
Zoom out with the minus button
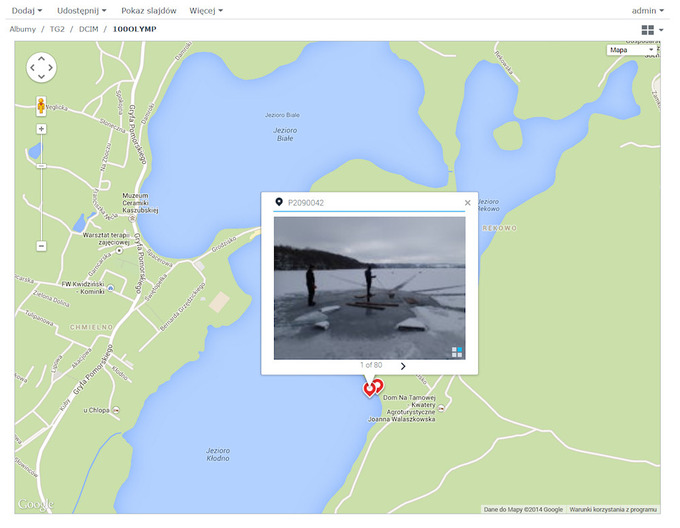tap(41, 246)
